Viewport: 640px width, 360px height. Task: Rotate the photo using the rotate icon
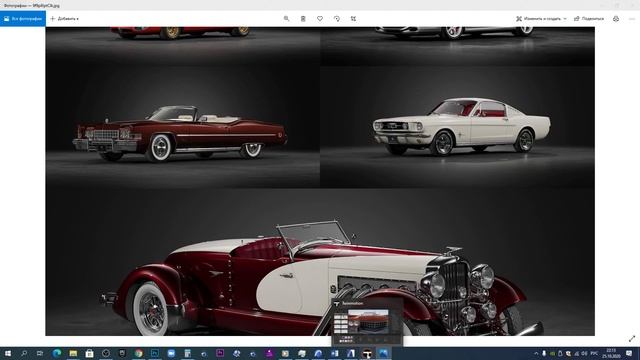point(337,19)
